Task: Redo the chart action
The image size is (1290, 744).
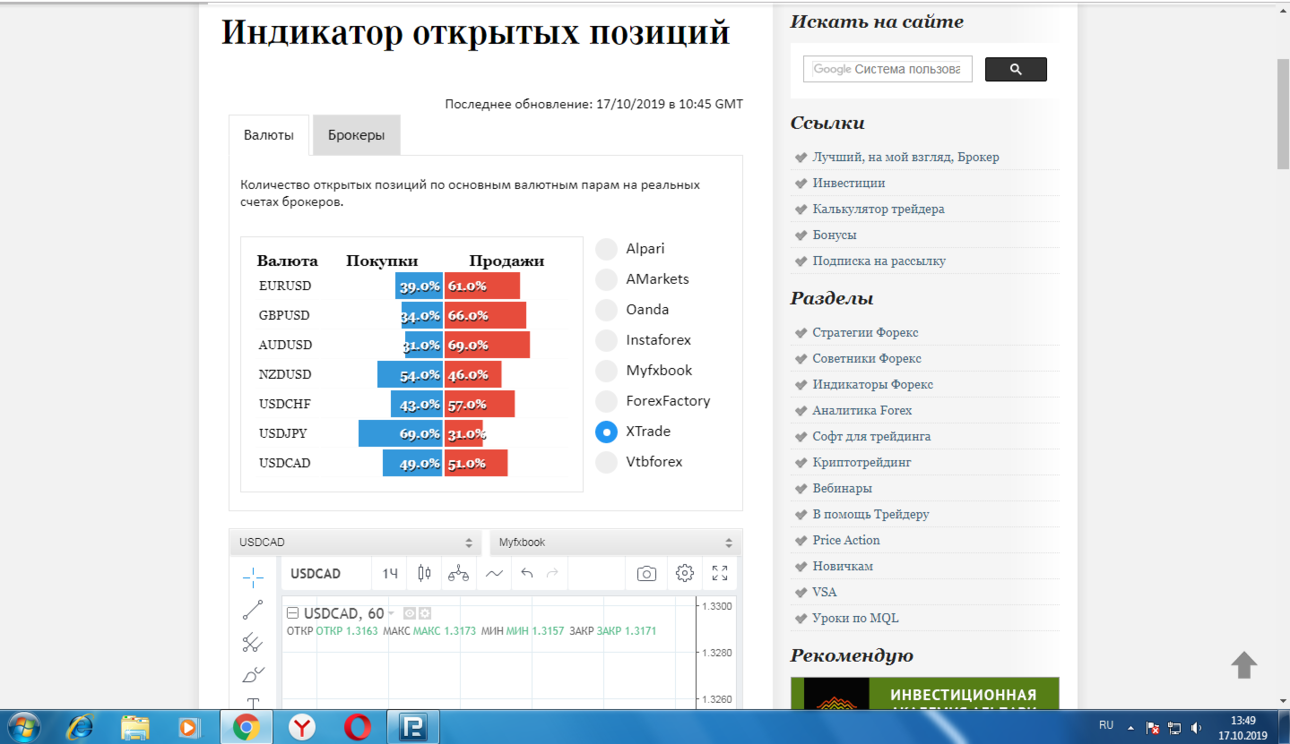Action: click(552, 573)
